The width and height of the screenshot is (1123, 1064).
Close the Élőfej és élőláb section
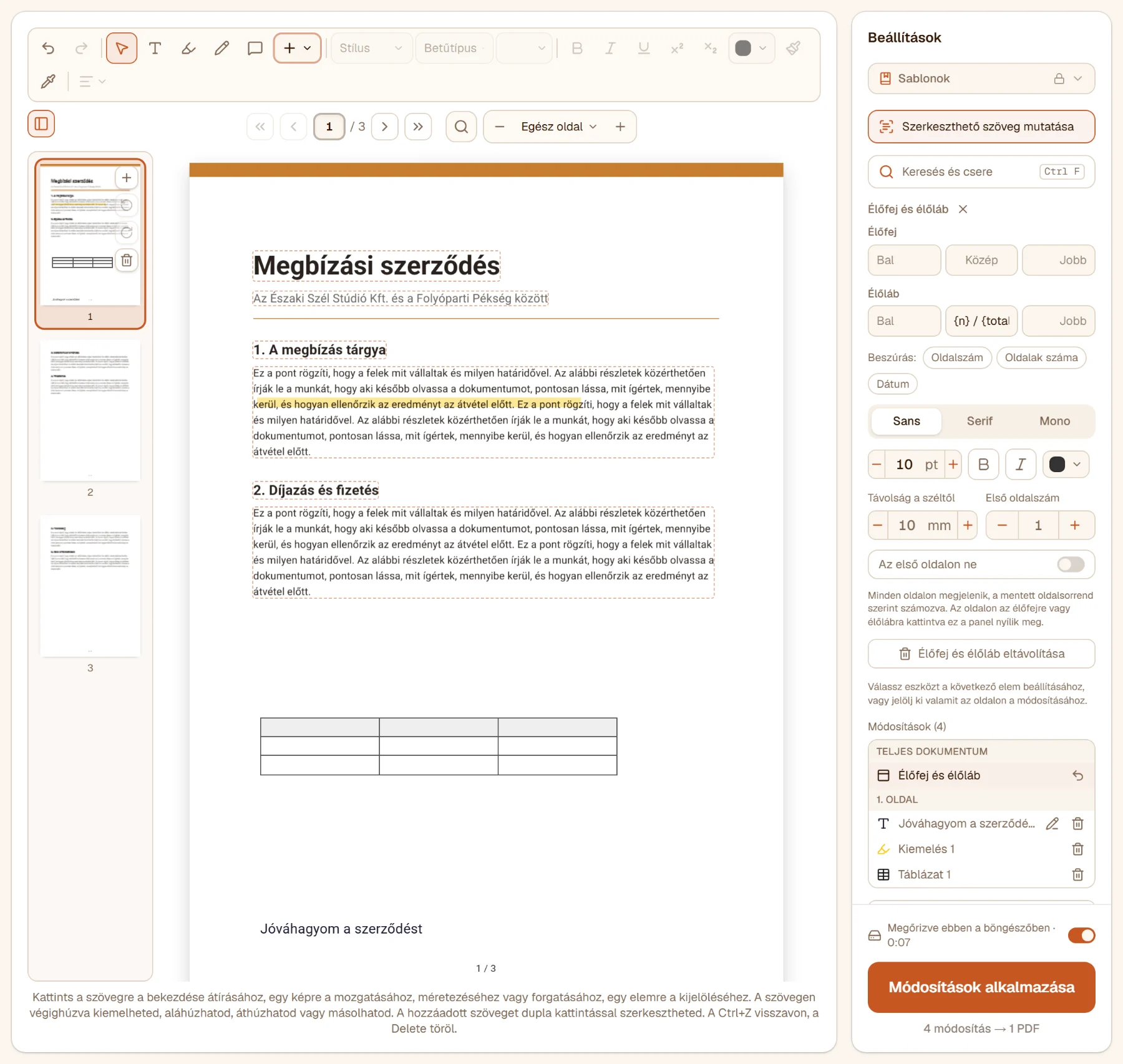tap(963, 209)
